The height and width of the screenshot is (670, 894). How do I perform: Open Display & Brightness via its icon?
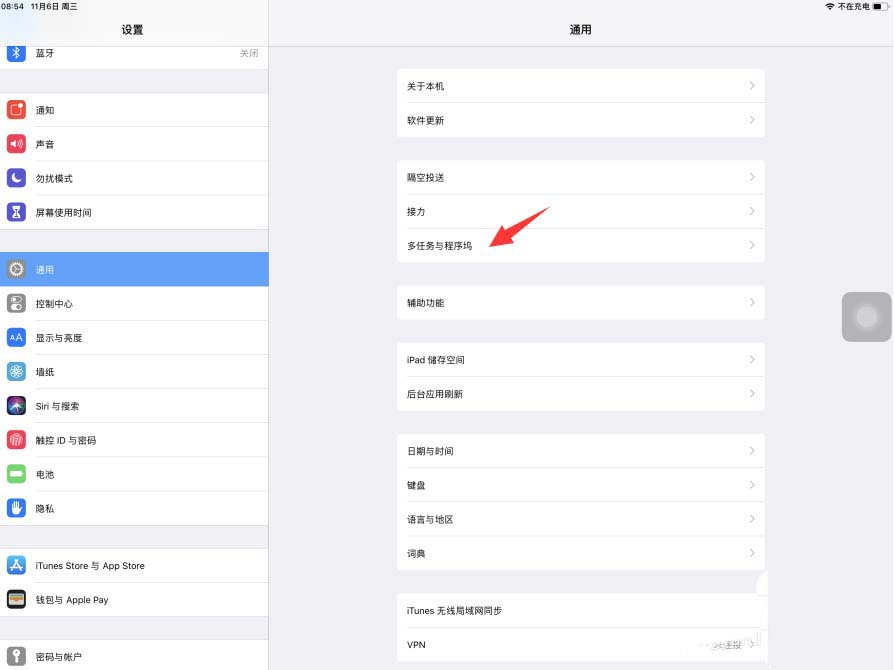tap(15, 337)
